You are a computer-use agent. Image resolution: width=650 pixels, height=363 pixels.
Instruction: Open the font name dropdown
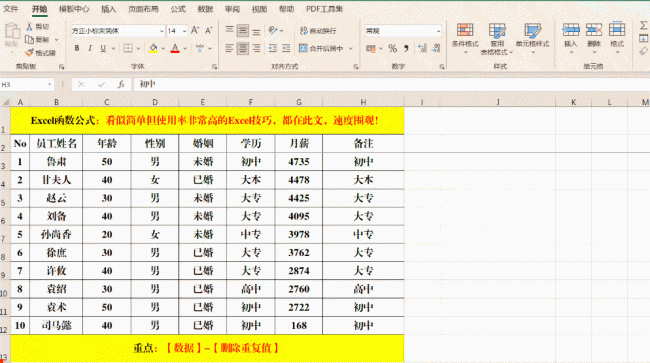pos(162,31)
